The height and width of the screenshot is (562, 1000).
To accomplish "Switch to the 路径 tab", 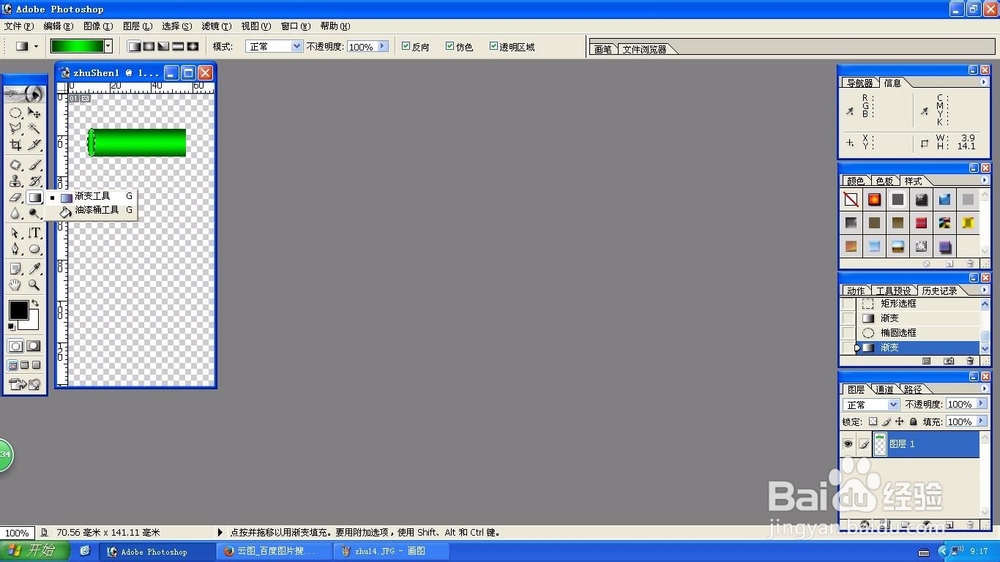I will [x=913, y=389].
